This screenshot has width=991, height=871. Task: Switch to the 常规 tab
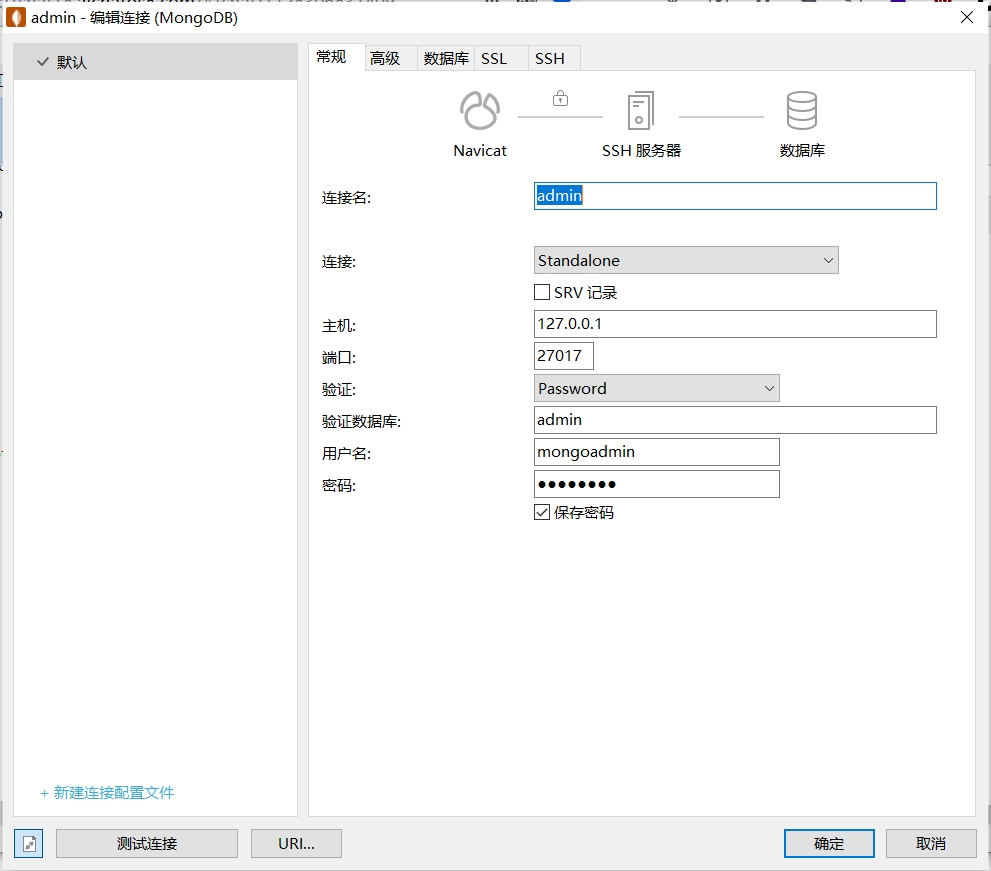(336, 58)
